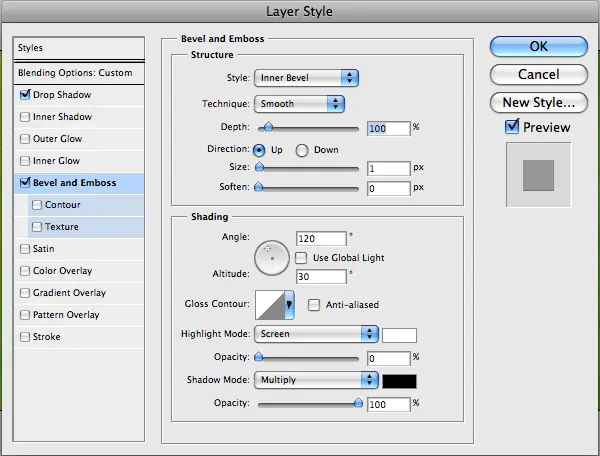Screen dimensions: 600x456
Task: Choose the Up direction radio button
Action: pos(260,149)
